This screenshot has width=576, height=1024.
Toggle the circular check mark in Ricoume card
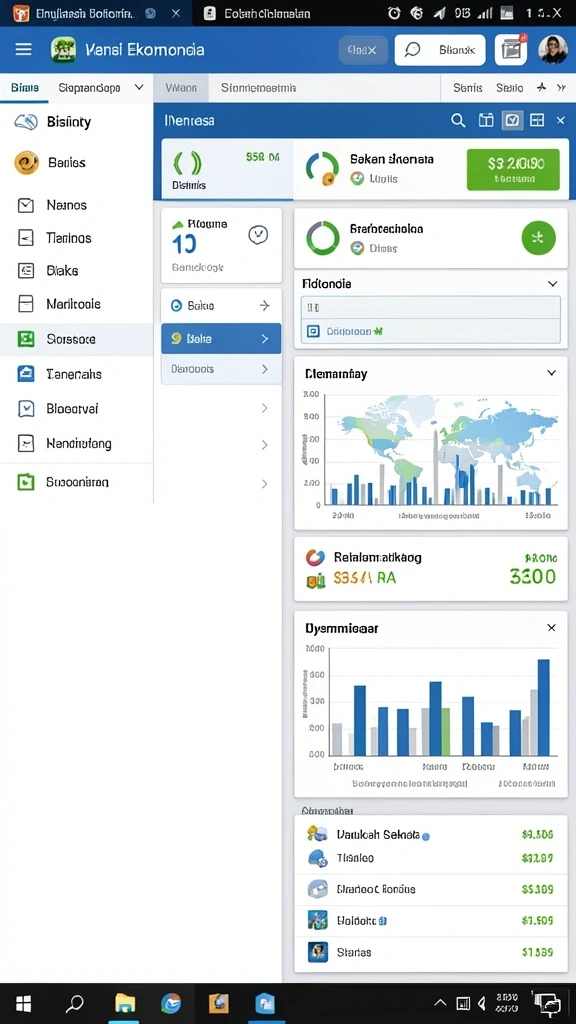pos(259,235)
